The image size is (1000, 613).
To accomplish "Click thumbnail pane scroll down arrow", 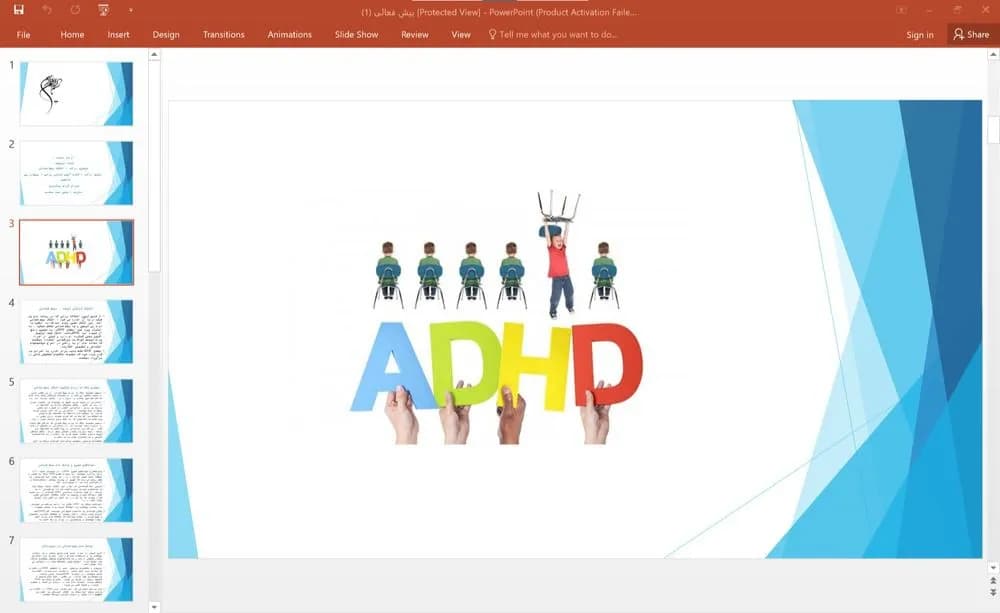I will [x=154, y=607].
